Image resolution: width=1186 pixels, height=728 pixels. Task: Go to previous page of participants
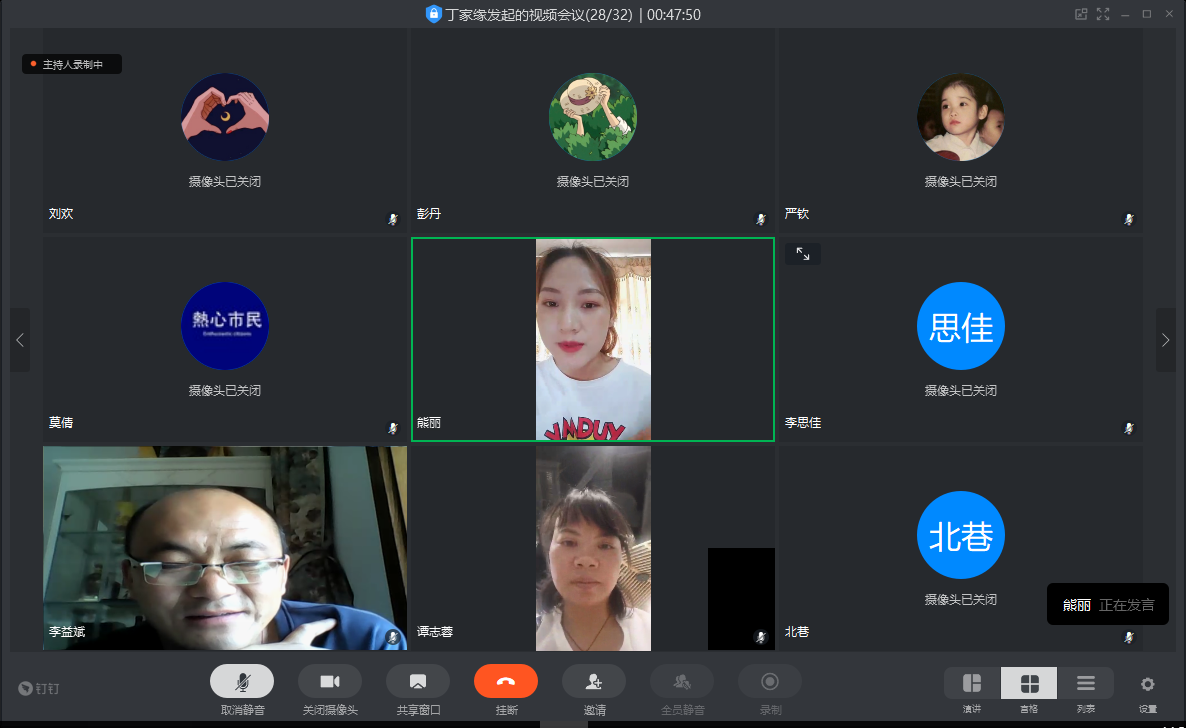coord(20,340)
